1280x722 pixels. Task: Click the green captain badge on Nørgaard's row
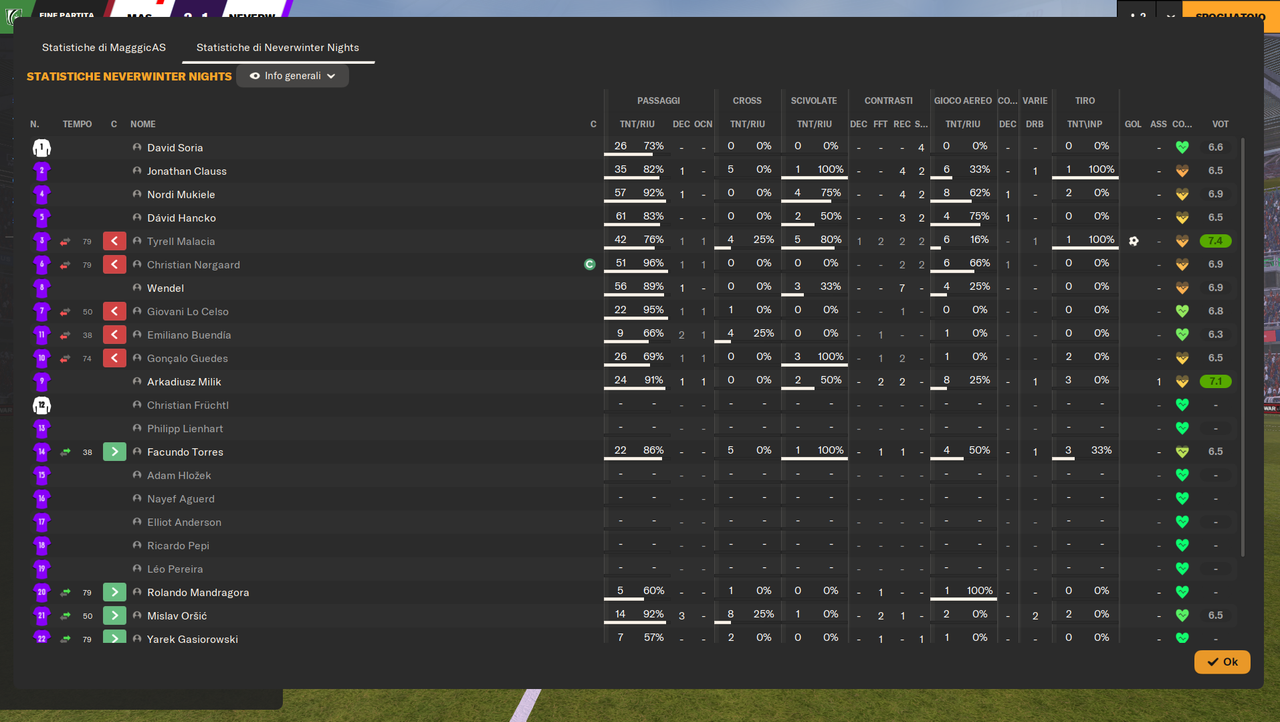pos(590,265)
